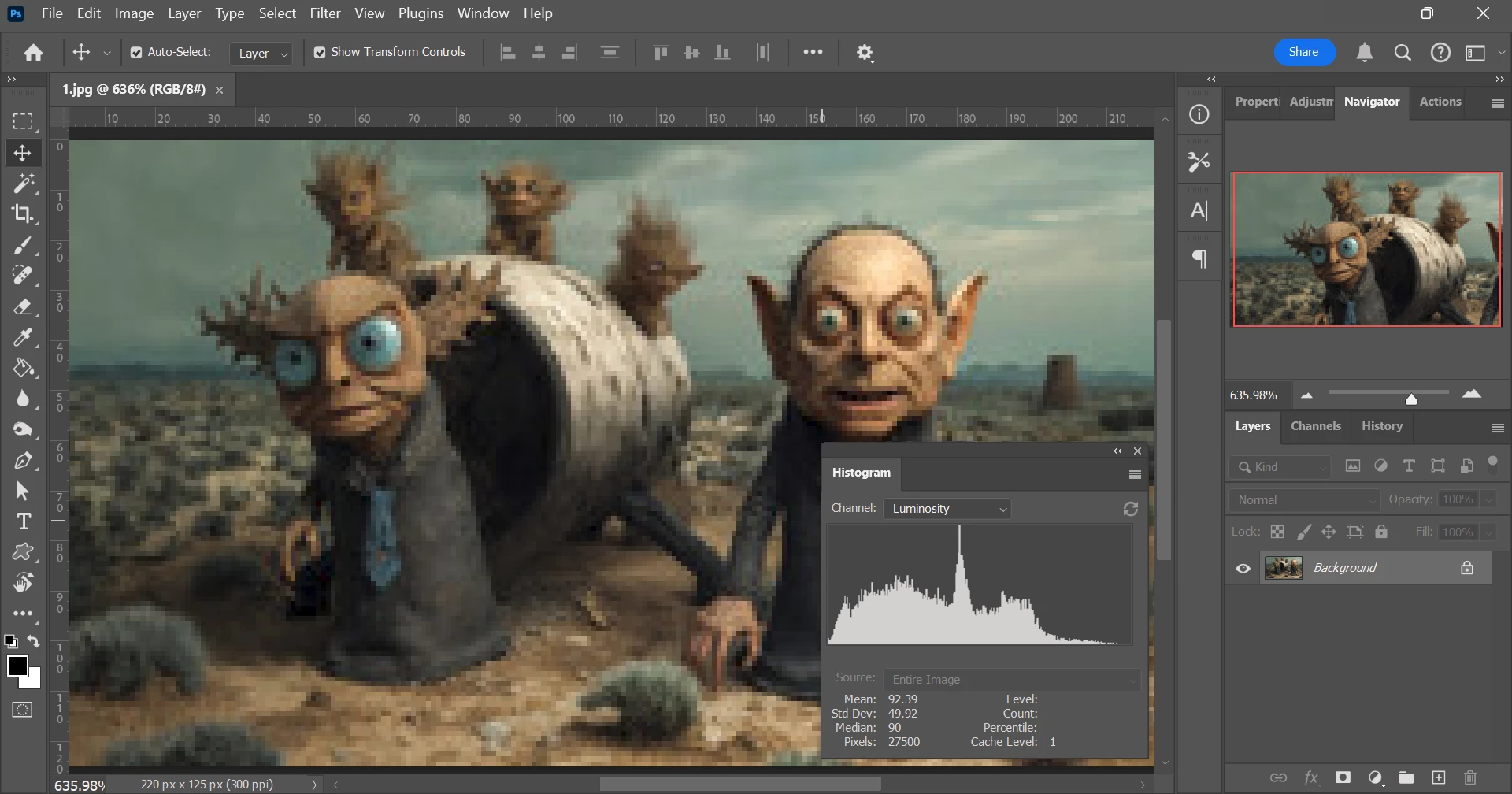Open the Layers panel options menu

point(1498,428)
